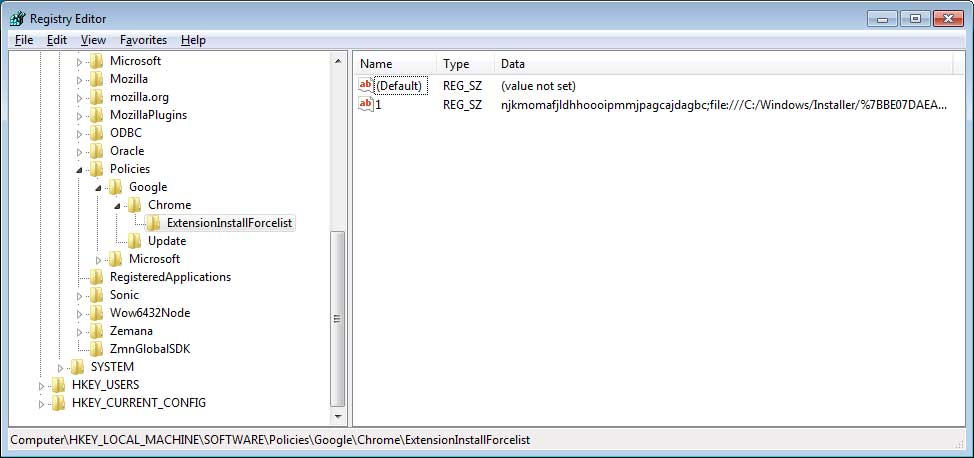Expand the Sonic key
This screenshot has height=458, width=974.
pos(79,296)
